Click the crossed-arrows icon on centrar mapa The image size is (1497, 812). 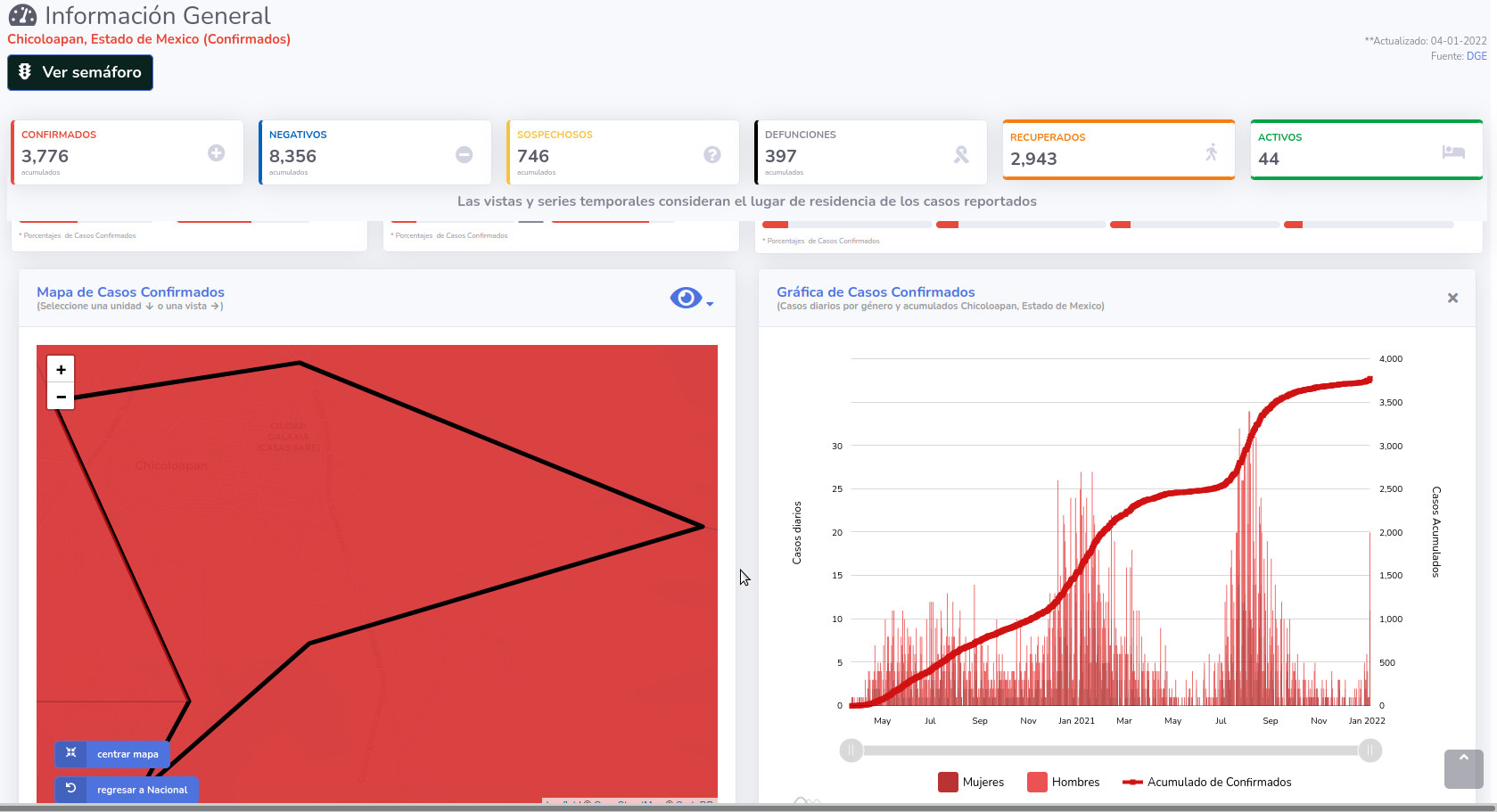coord(70,753)
